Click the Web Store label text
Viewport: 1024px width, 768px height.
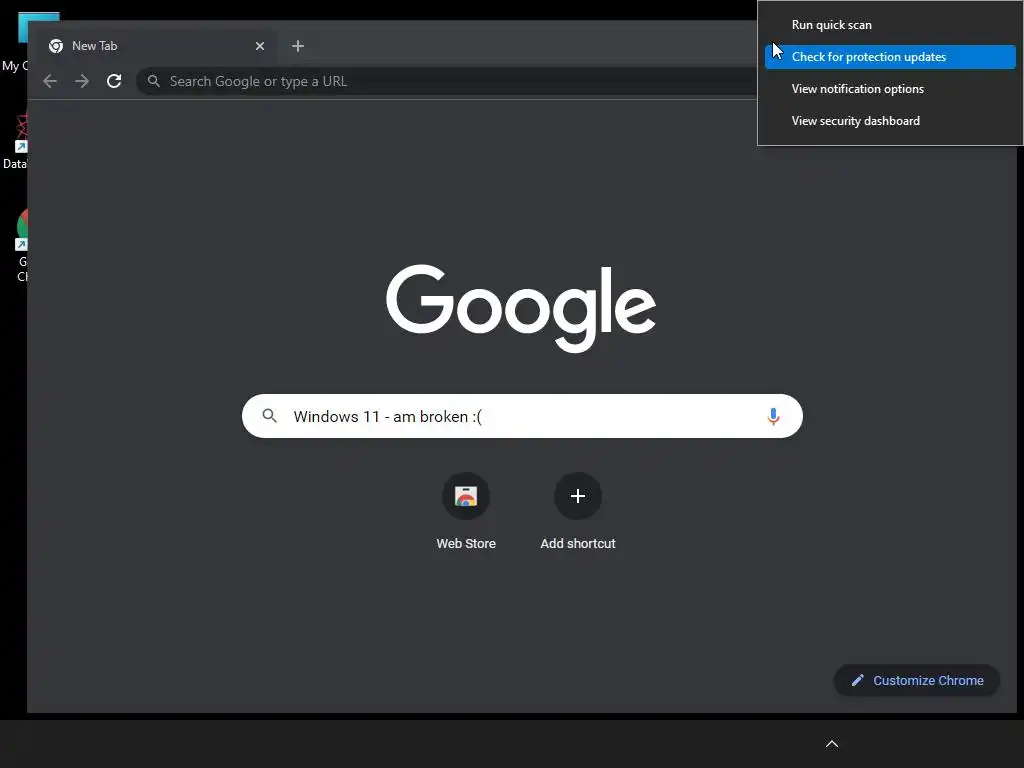(x=466, y=543)
